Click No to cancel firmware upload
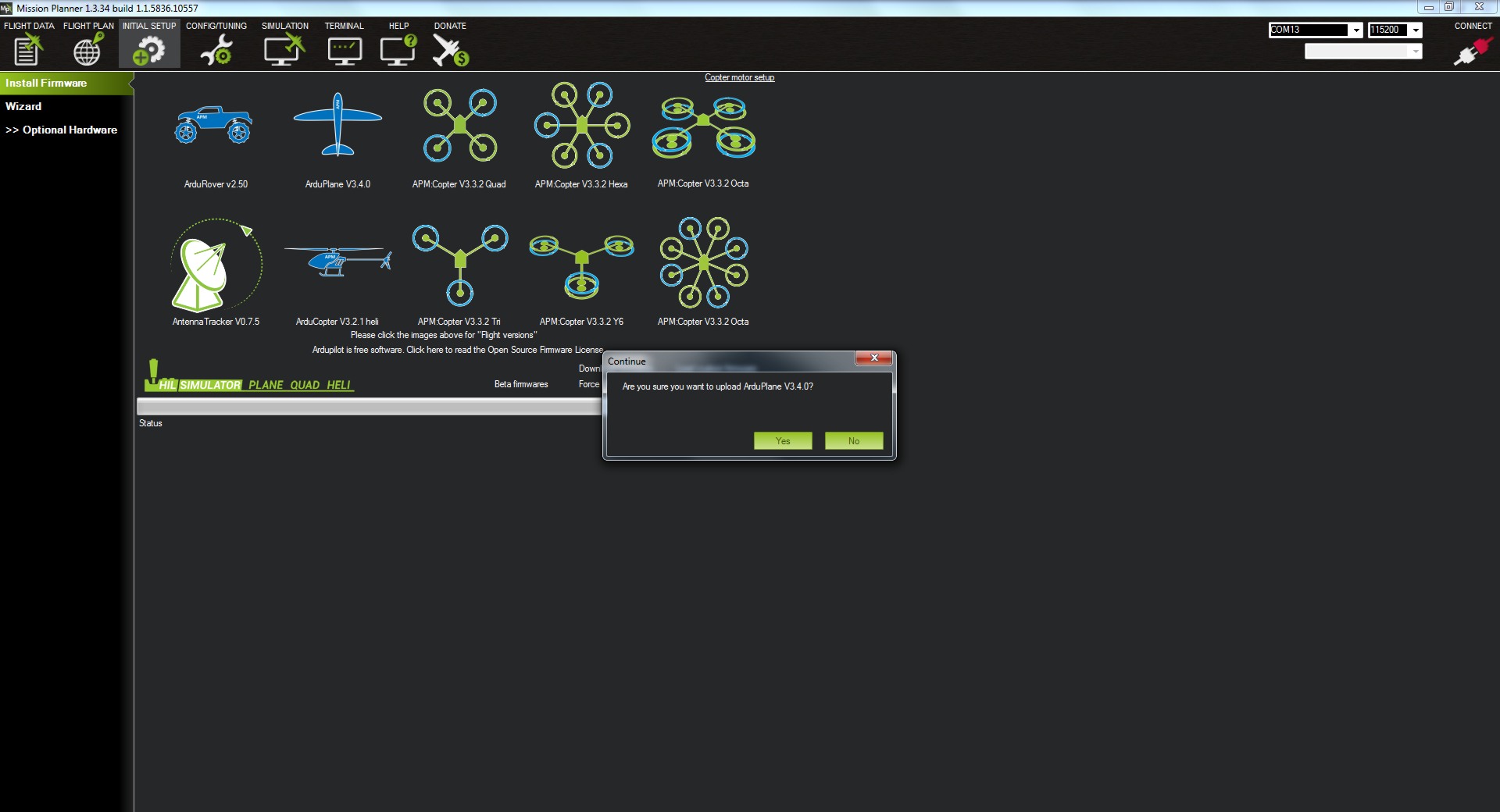 [854, 441]
